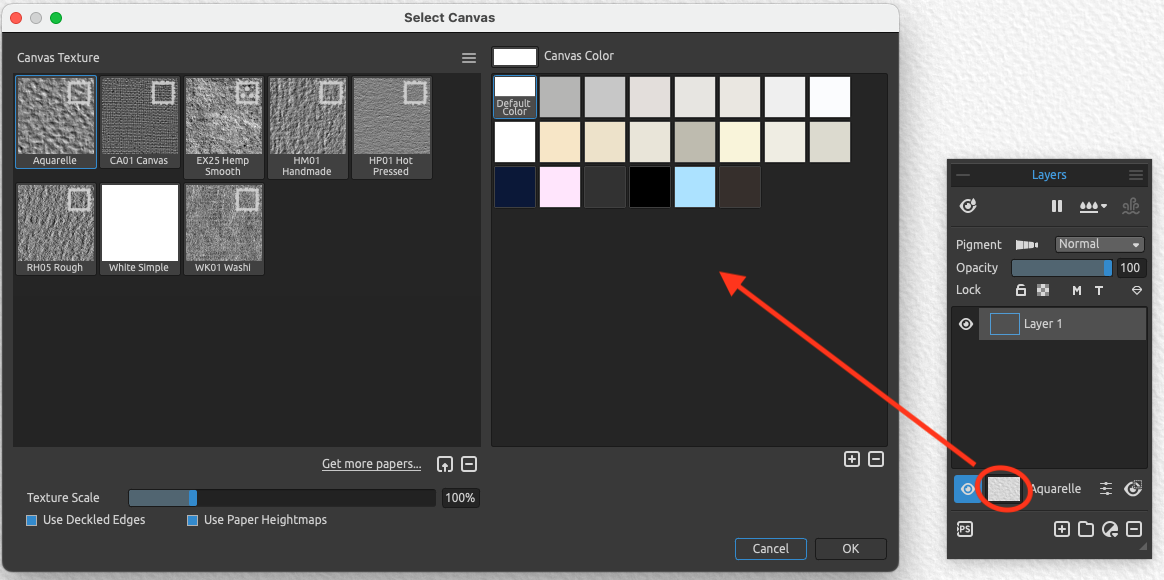Open the wet layer dropdown in Layers panel

[1093, 206]
